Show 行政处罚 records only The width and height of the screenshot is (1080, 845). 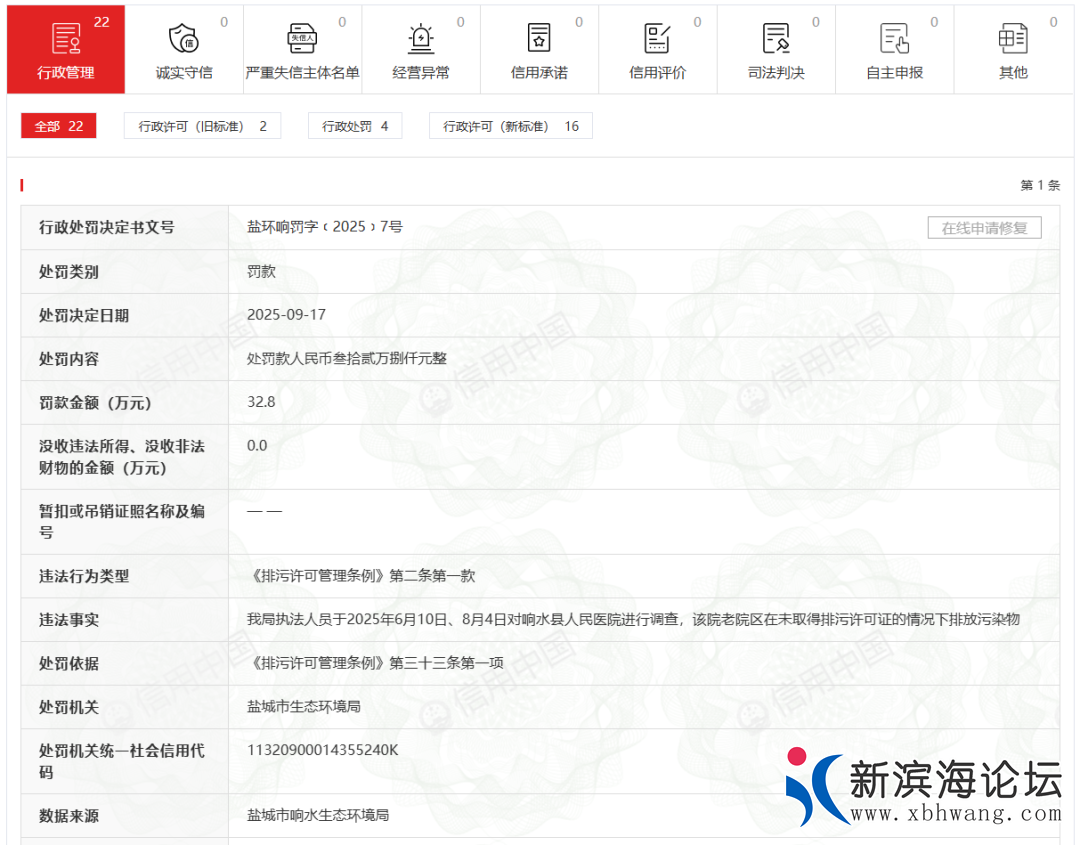click(355, 126)
